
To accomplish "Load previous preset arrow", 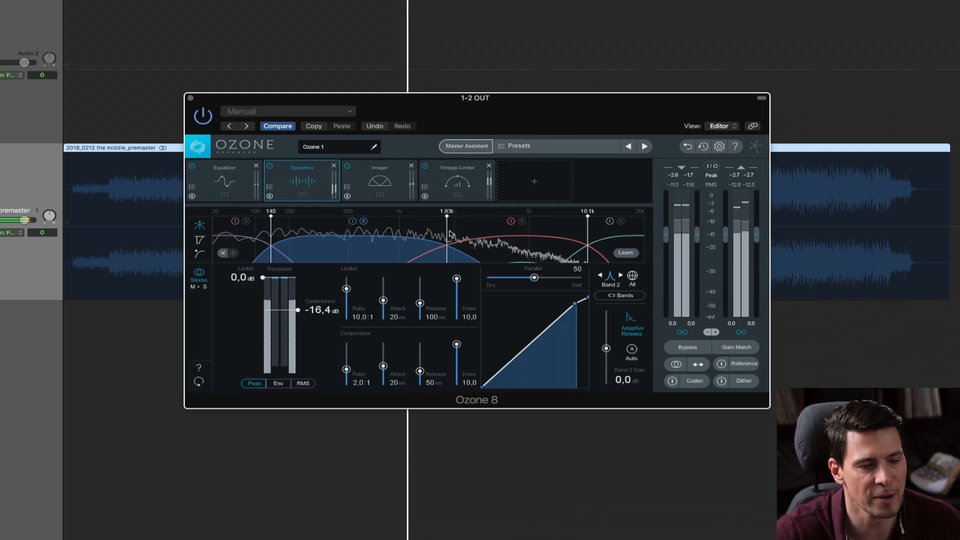I will [628, 146].
